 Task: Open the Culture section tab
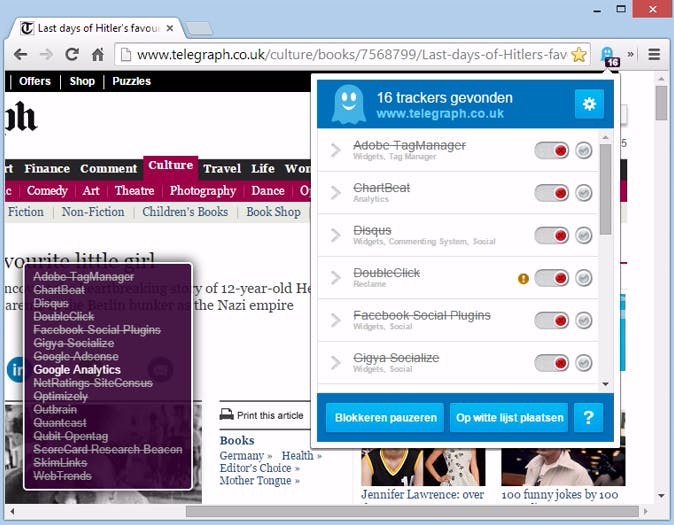pyautogui.click(x=170, y=166)
